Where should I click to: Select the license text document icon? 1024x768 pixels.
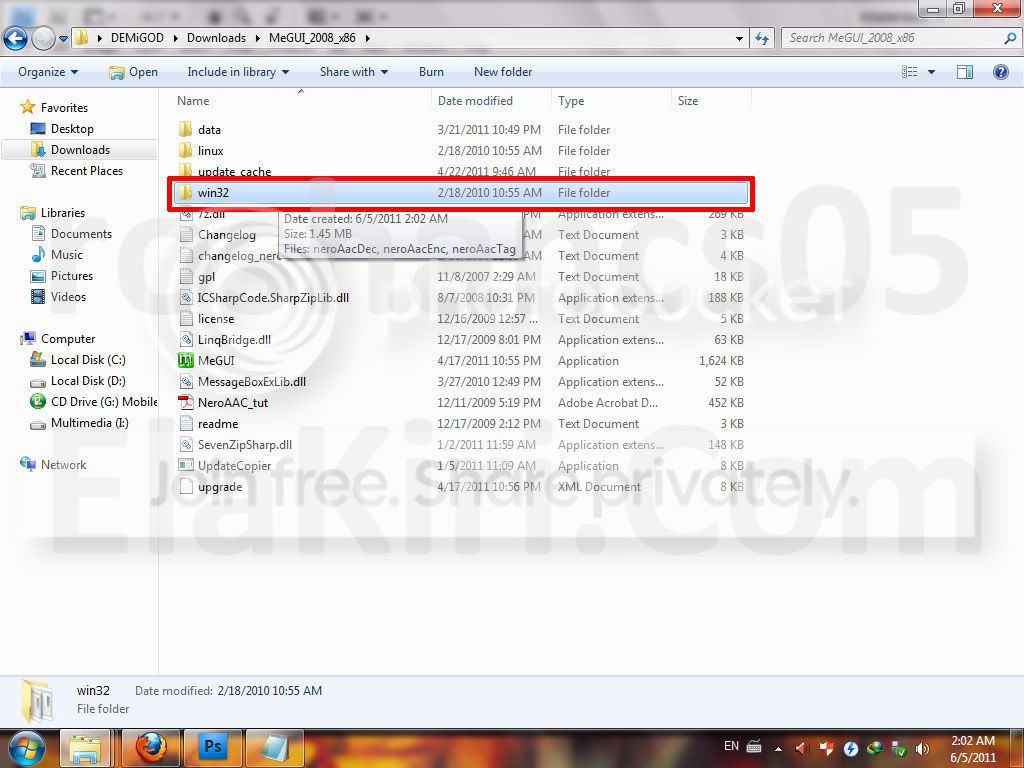point(185,319)
